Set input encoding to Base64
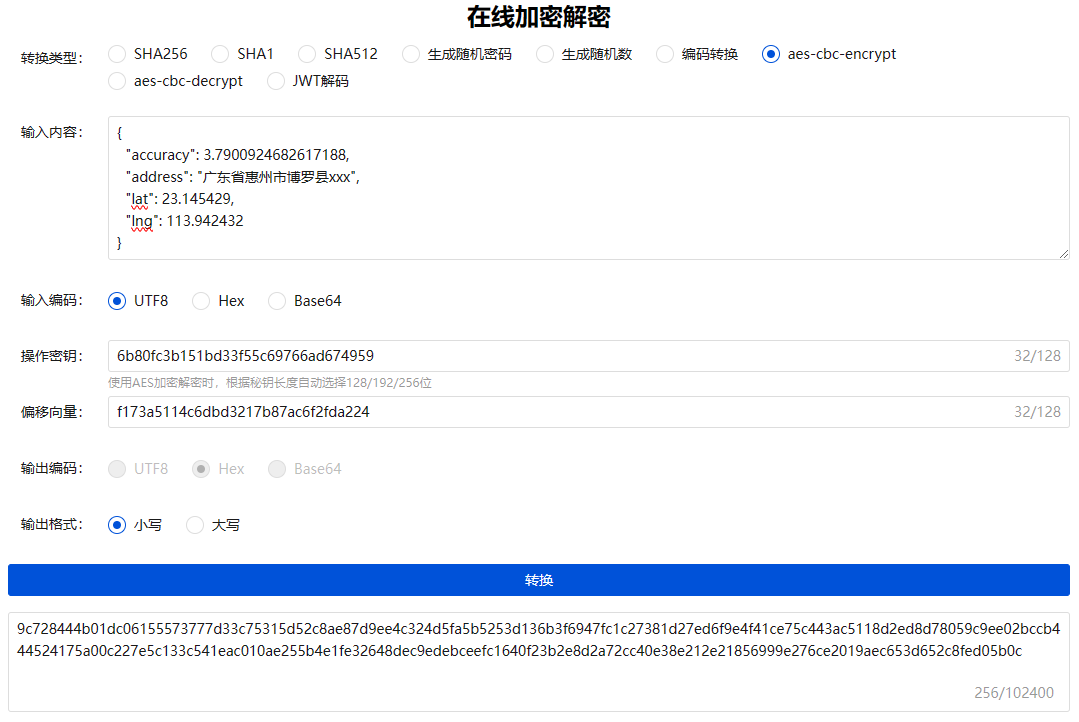Image resolution: width=1079 pixels, height=722 pixels. pos(277,301)
